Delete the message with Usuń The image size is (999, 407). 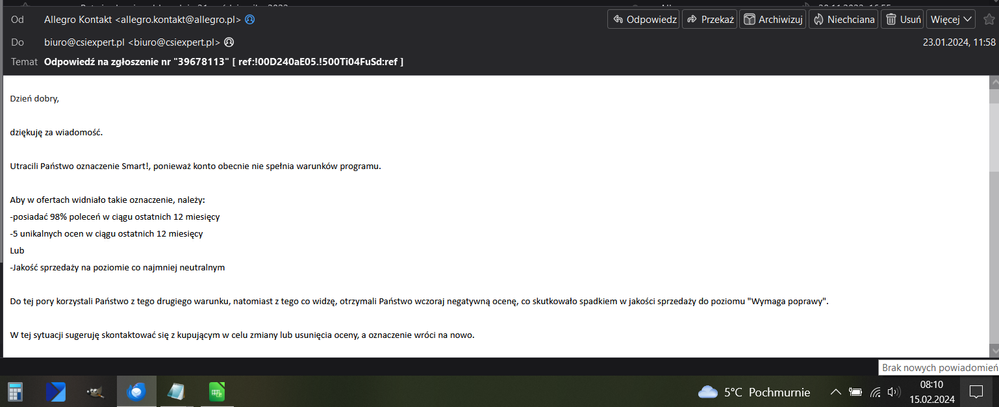902,19
